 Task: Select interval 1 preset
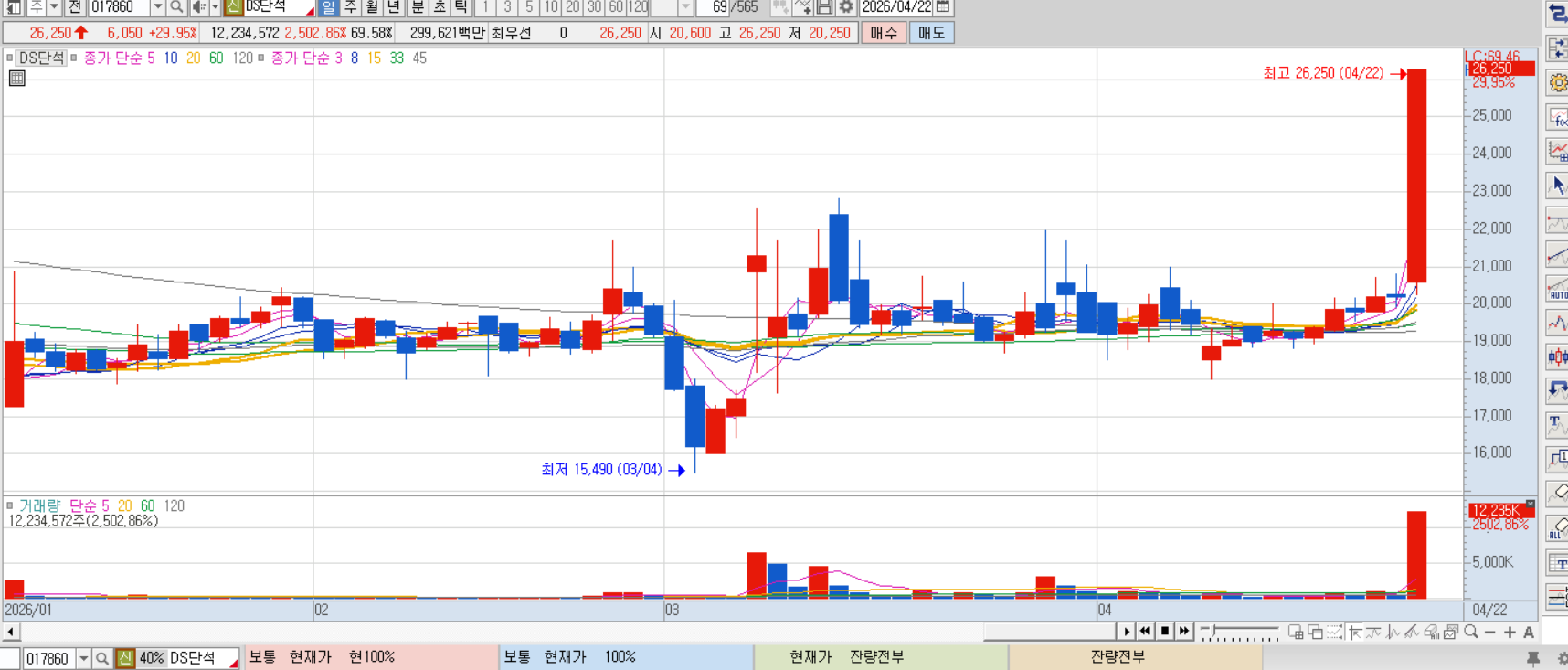coord(485,7)
